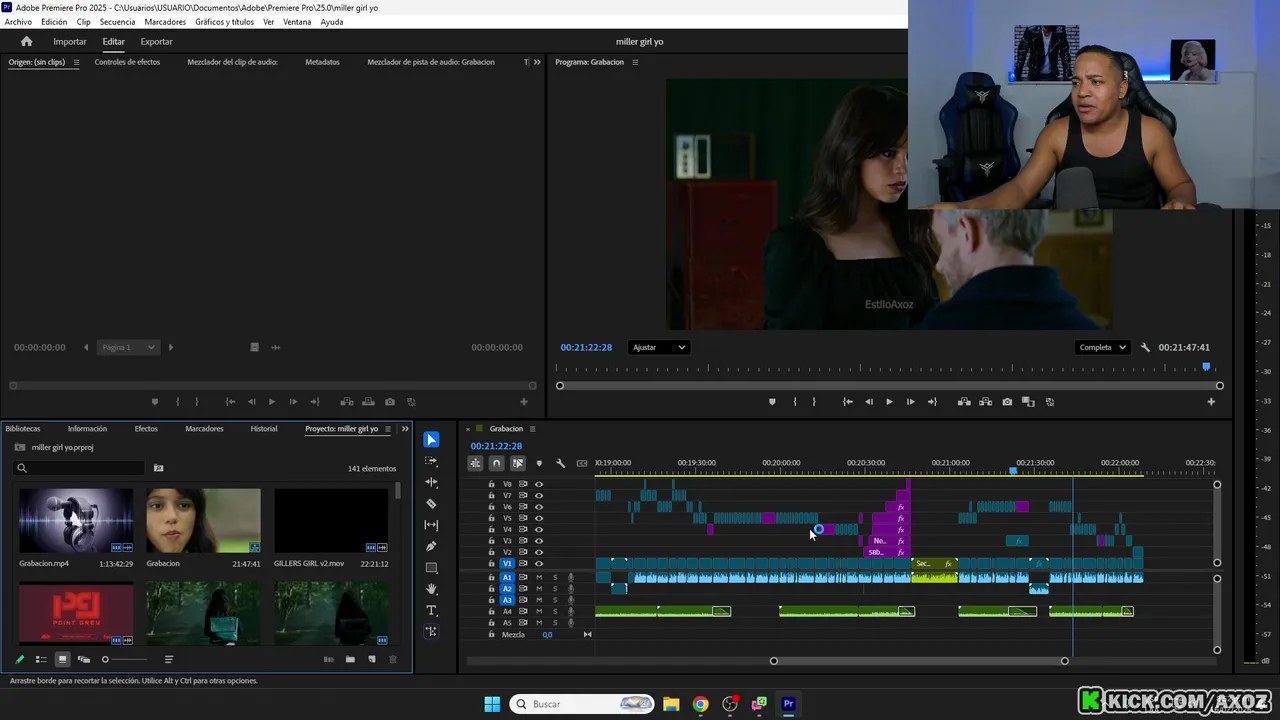1280x720 pixels.
Task: Play the Program monitor sequence
Action: [x=889, y=402]
